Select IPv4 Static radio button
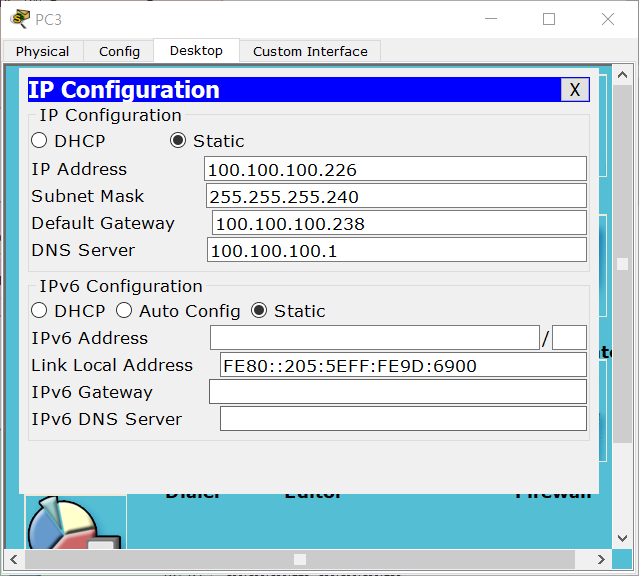Image resolution: width=639 pixels, height=576 pixels. click(x=178, y=141)
